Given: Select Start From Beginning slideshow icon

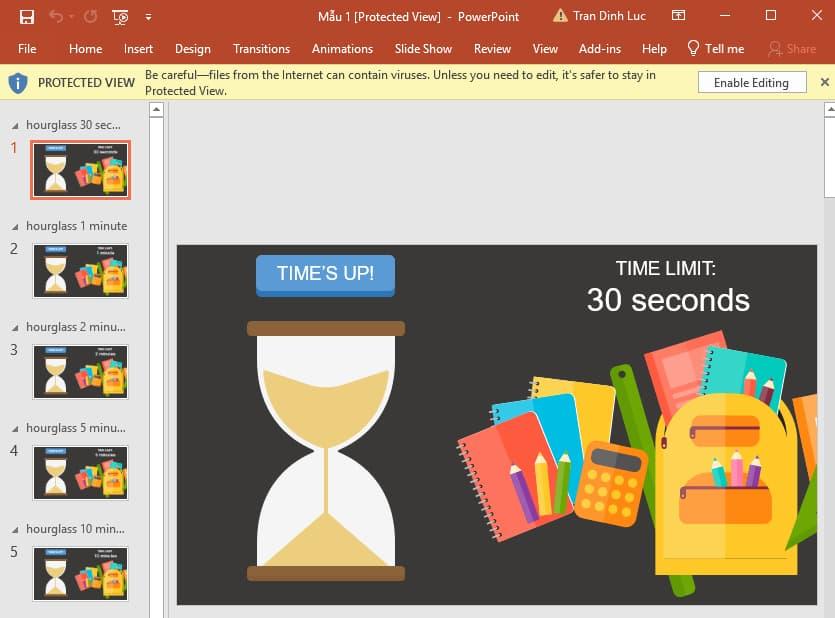Looking at the screenshot, I should 118,16.
